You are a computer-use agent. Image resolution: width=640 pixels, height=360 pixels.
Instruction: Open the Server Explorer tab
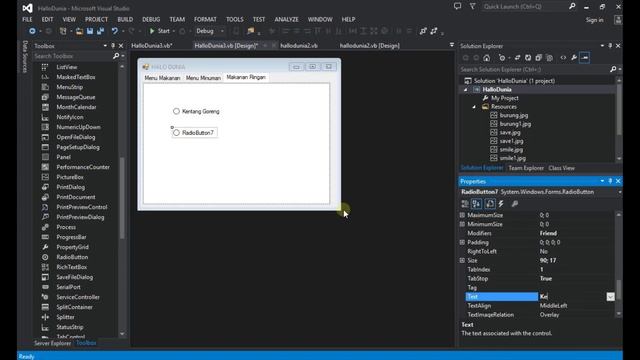tap(53, 343)
